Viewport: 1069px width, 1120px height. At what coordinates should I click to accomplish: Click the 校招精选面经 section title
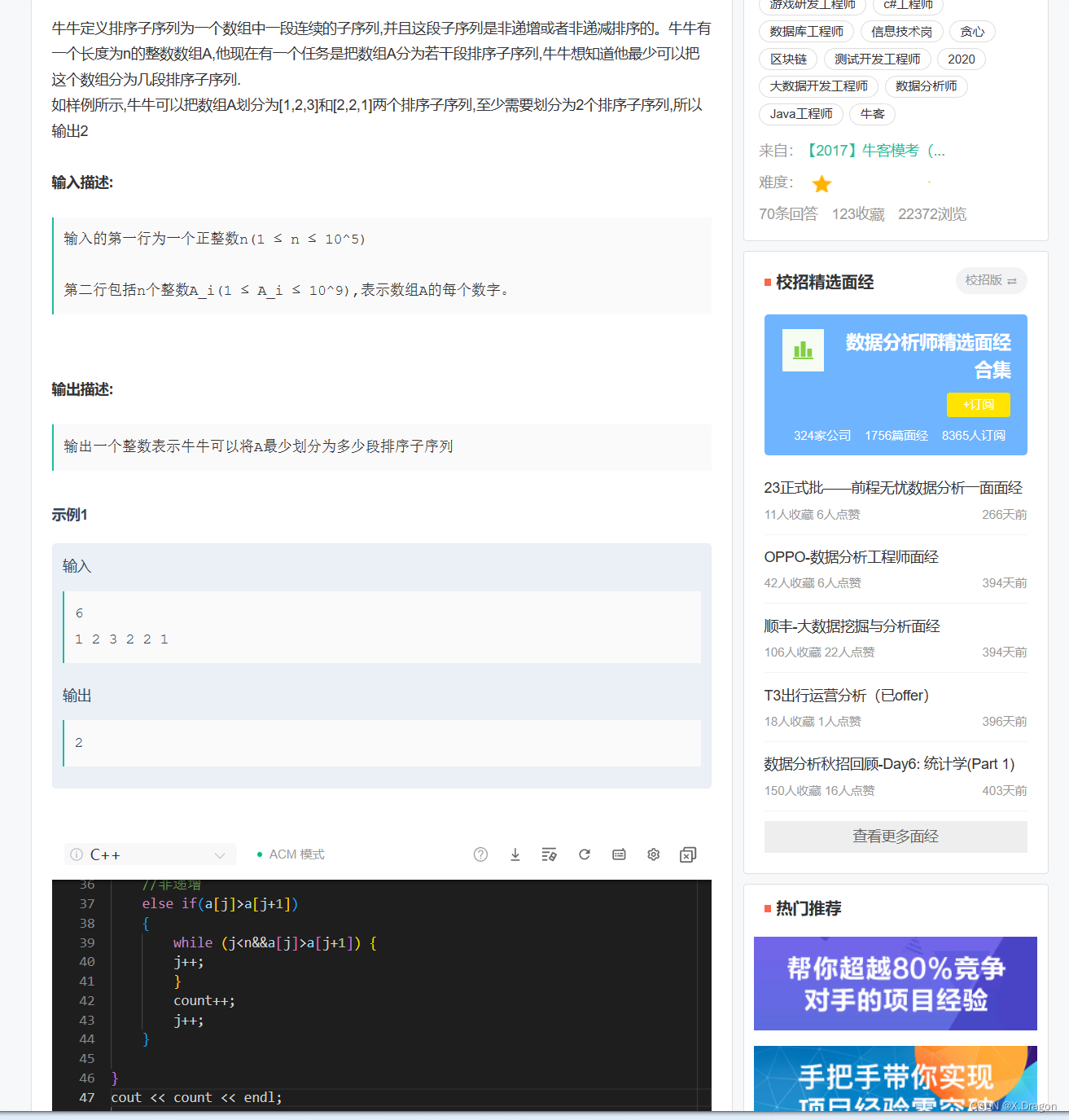pos(825,283)
